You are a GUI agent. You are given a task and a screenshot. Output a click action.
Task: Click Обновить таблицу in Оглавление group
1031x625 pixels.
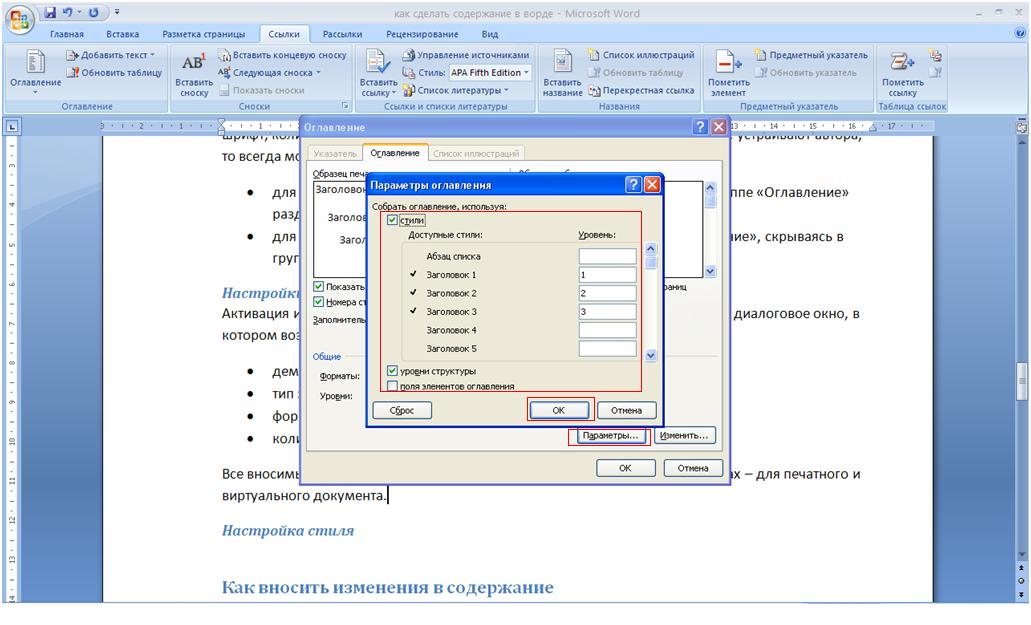point(114,72)
